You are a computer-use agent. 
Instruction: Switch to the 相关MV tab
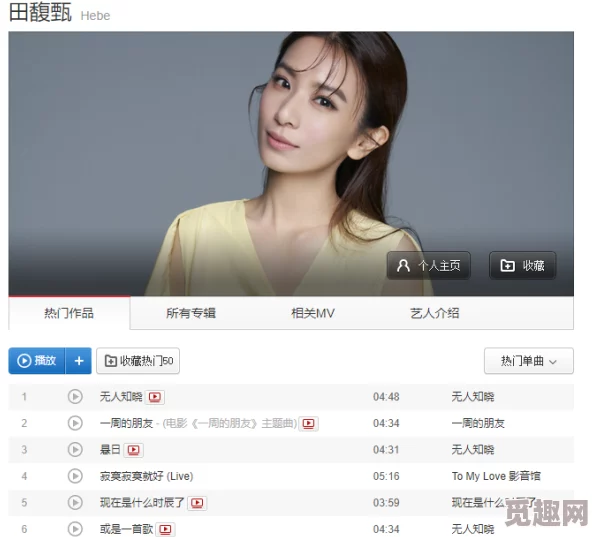[x=313, y=313]
